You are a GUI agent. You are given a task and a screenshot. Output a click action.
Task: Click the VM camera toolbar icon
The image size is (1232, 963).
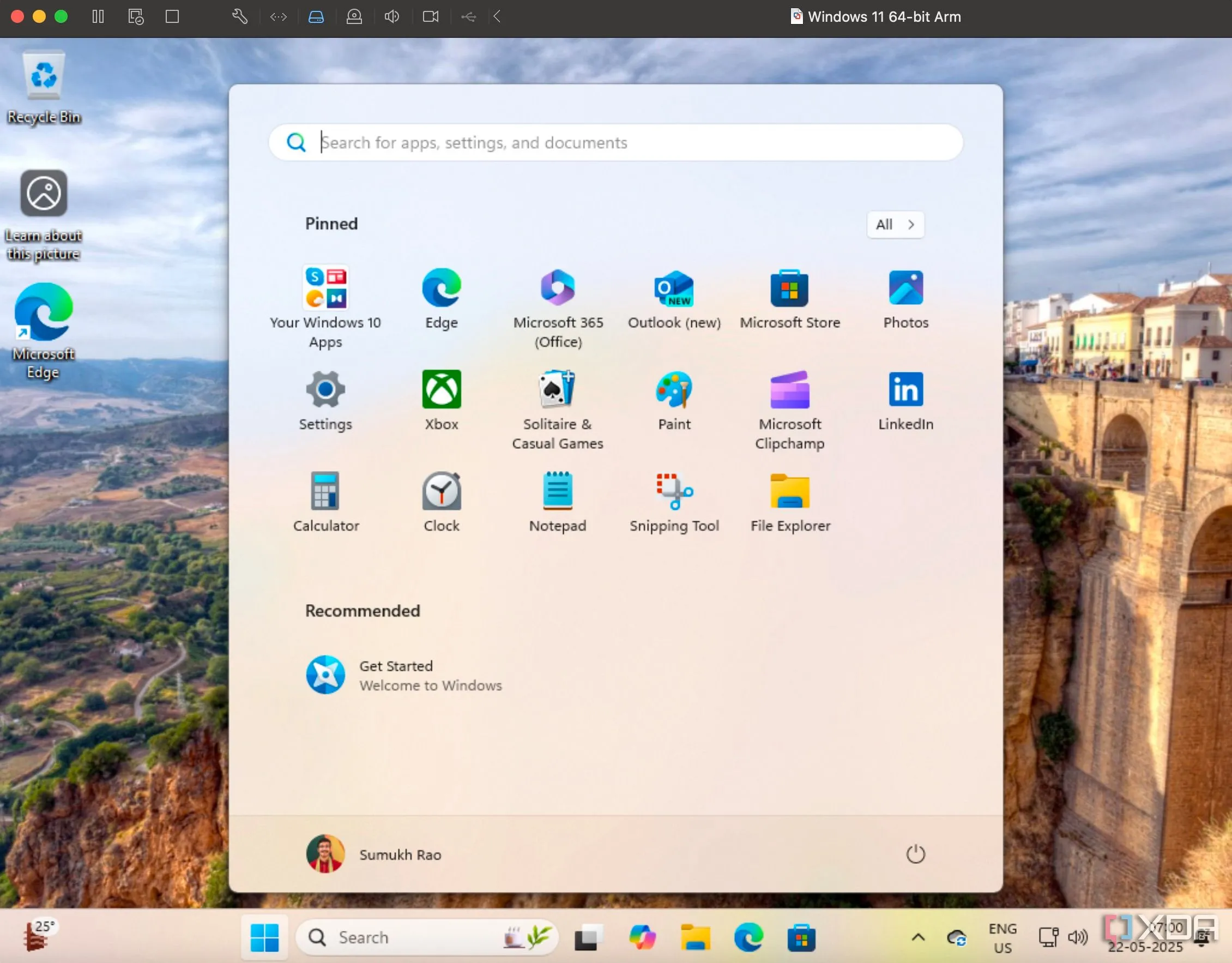point(431,16)
